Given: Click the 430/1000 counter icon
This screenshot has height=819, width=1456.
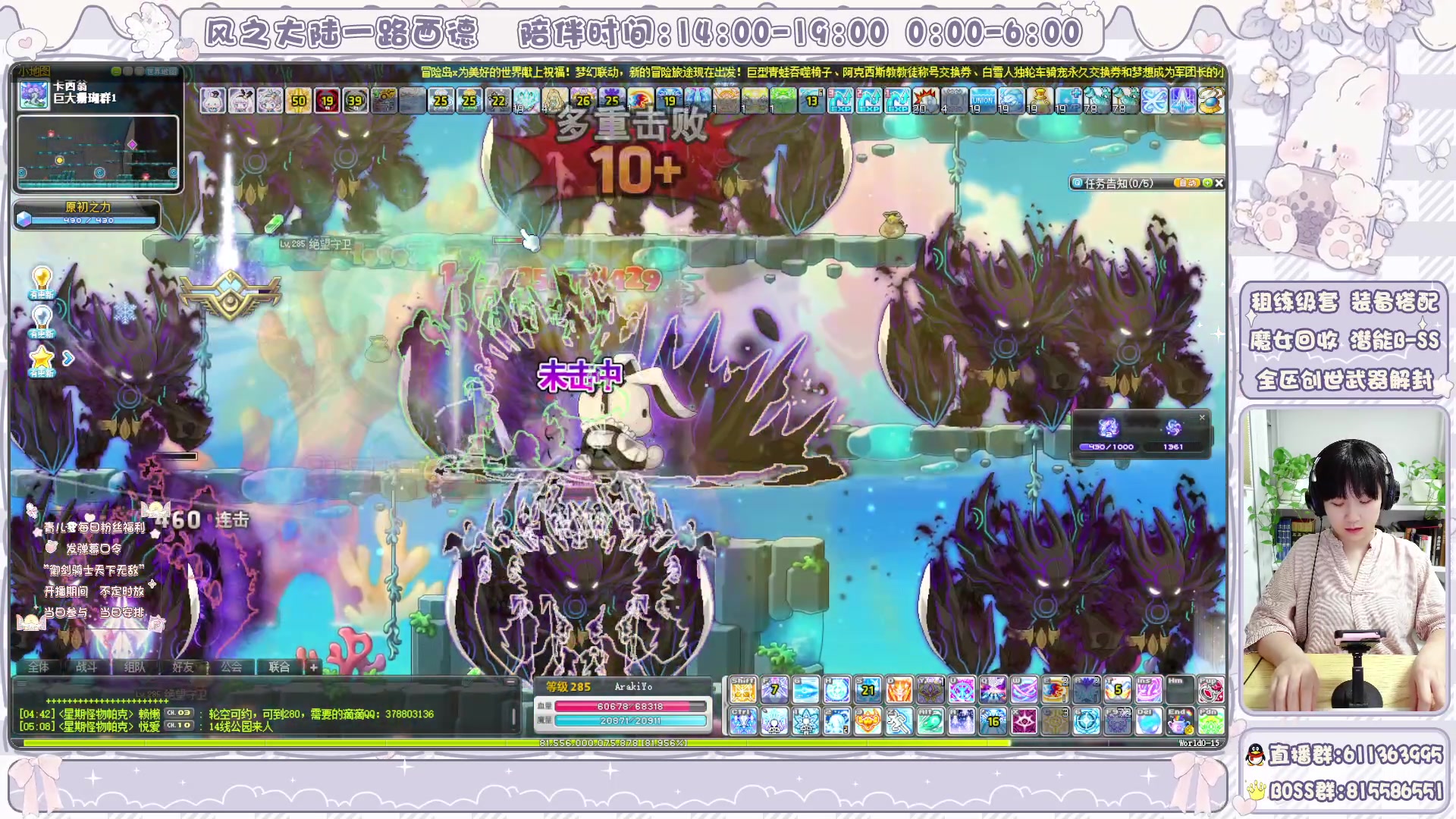Looking at the screenshot, I should tap(1109, 428).
